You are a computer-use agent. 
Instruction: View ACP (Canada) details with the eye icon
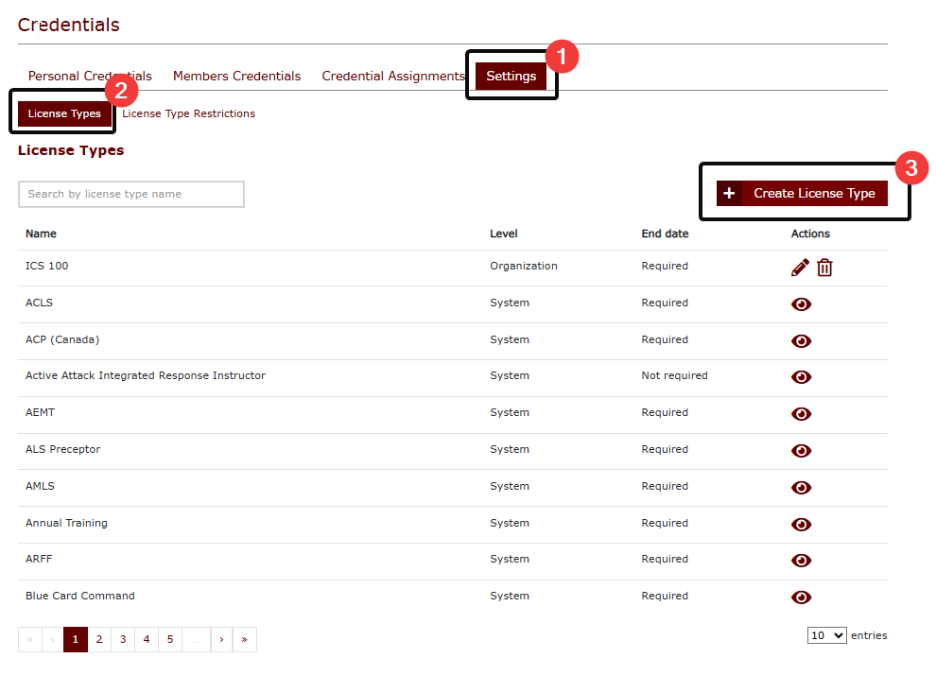tap(801, 341)
